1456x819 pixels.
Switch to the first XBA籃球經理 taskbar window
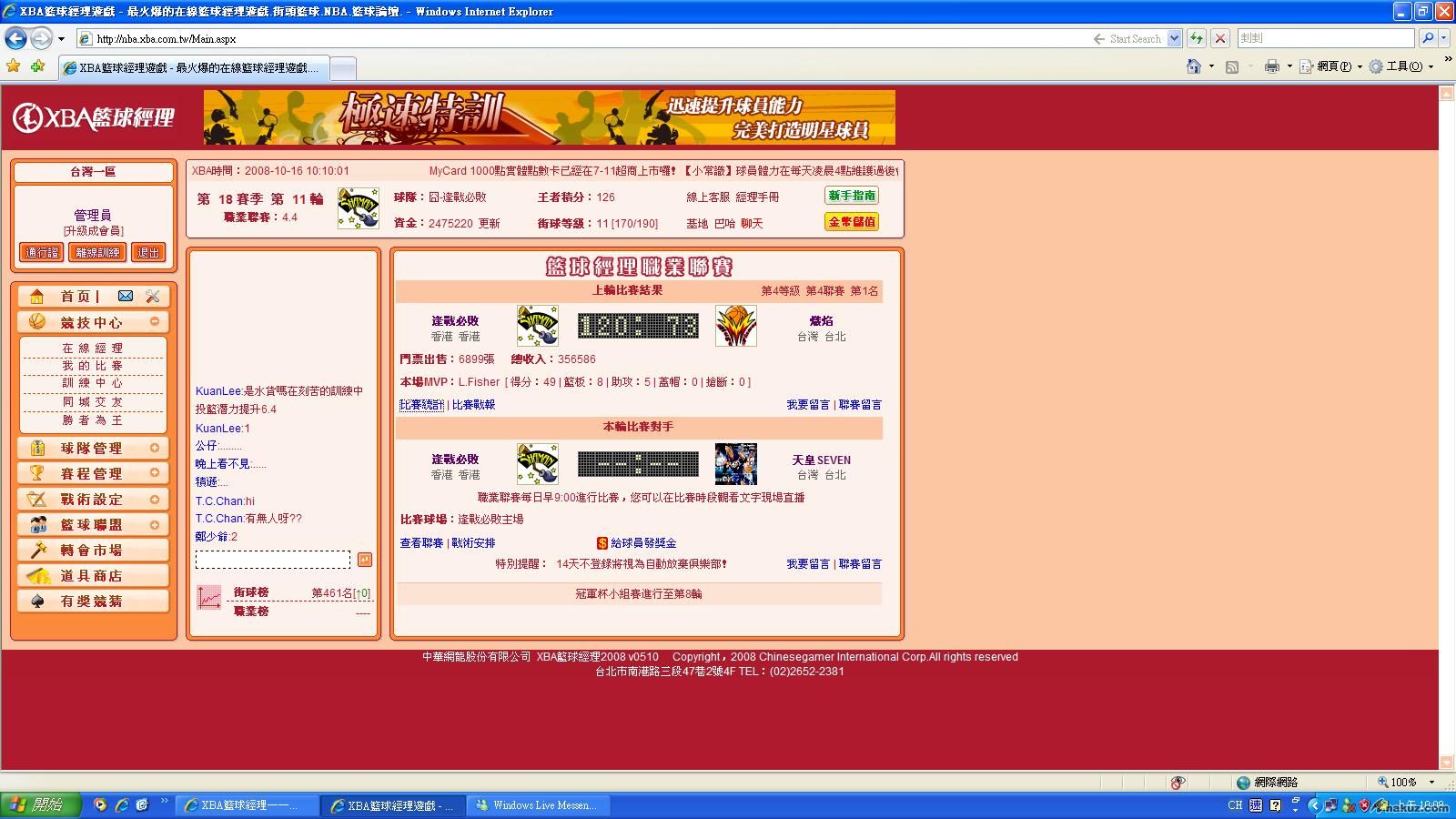point(248,805)
